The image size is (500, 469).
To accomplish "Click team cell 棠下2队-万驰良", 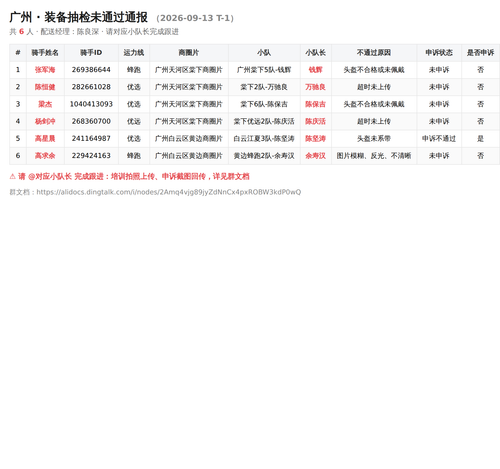I will pyautogui.click(x=264, y=87).
